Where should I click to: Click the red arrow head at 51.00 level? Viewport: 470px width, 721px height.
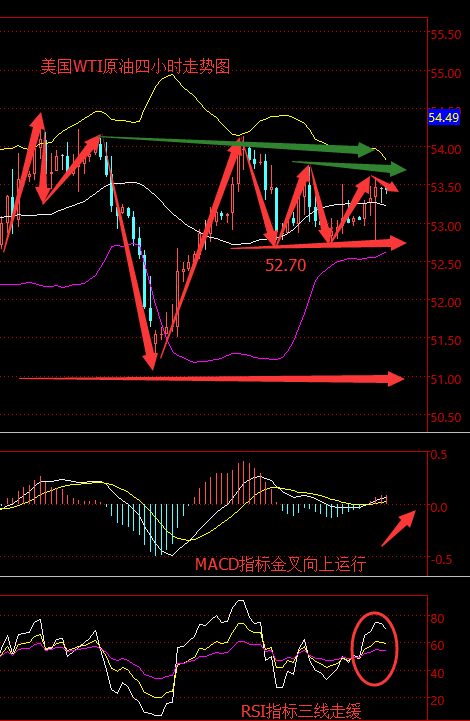point(395,379)
